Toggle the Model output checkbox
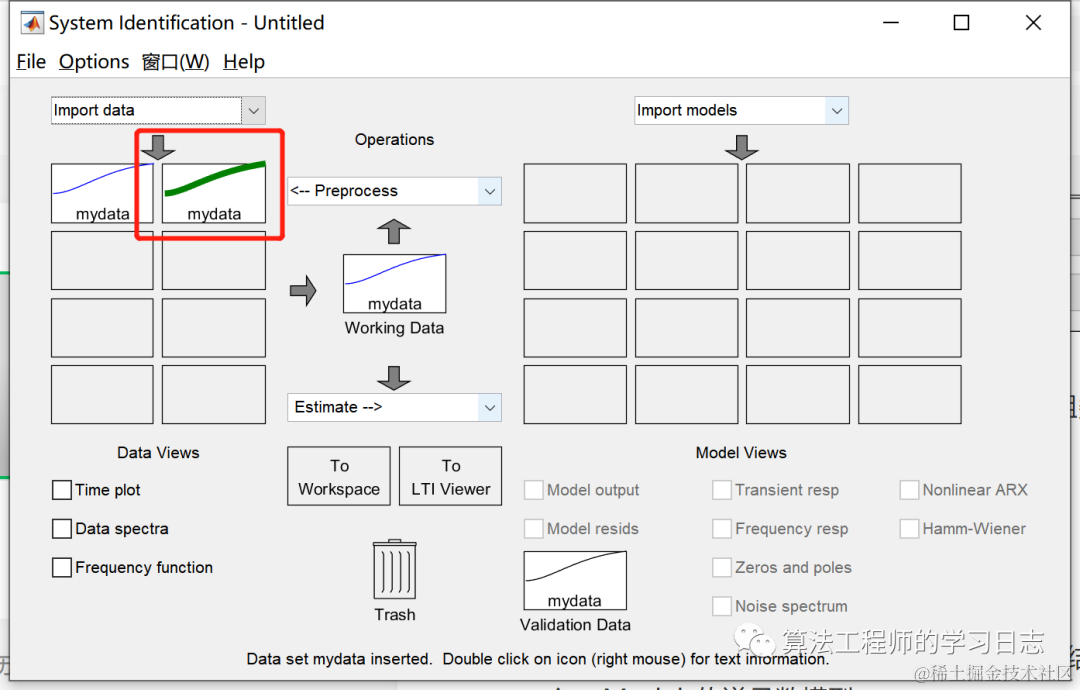The height and width of the screenshot is (690, 1080). [x=534, y=490]
